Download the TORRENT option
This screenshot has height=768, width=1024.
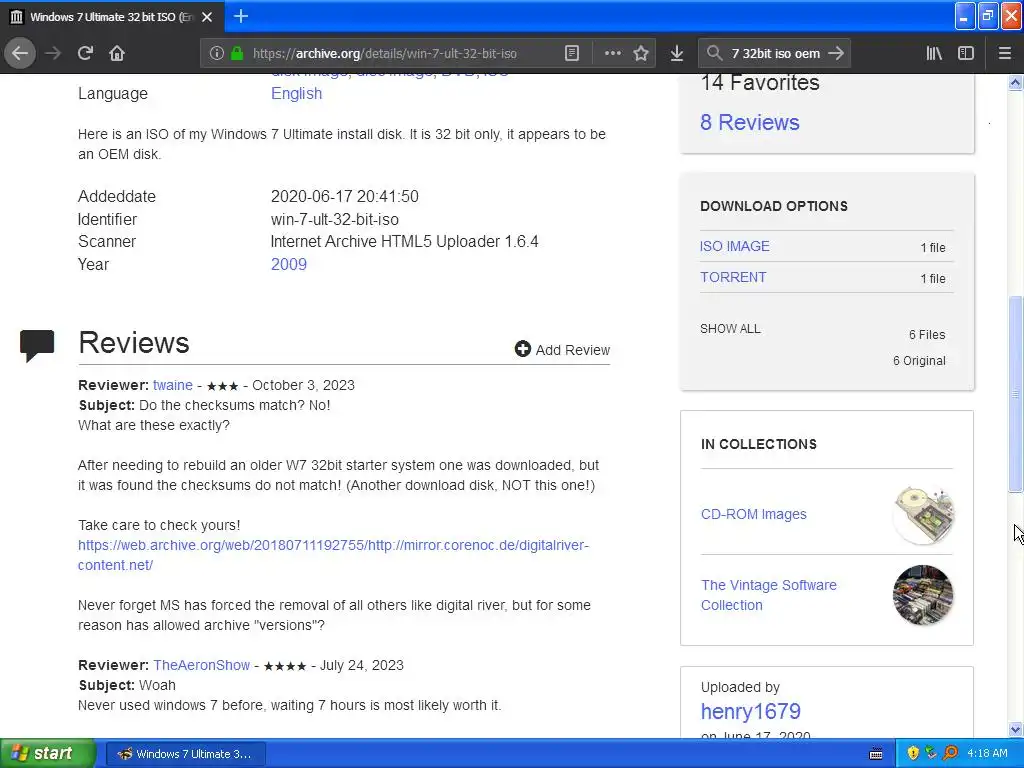[x=733, y=277]
